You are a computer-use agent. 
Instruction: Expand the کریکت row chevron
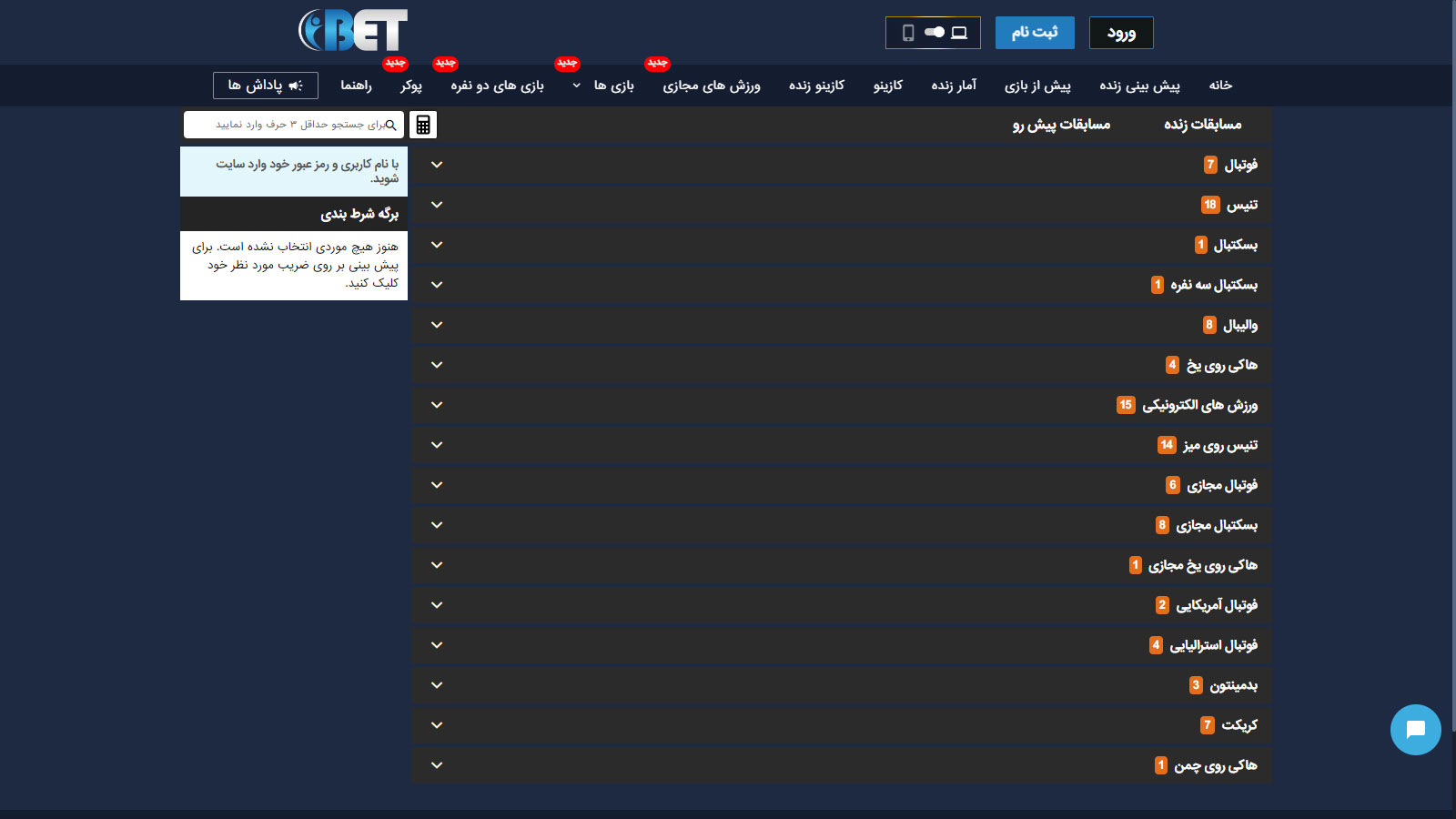point(437,725)
